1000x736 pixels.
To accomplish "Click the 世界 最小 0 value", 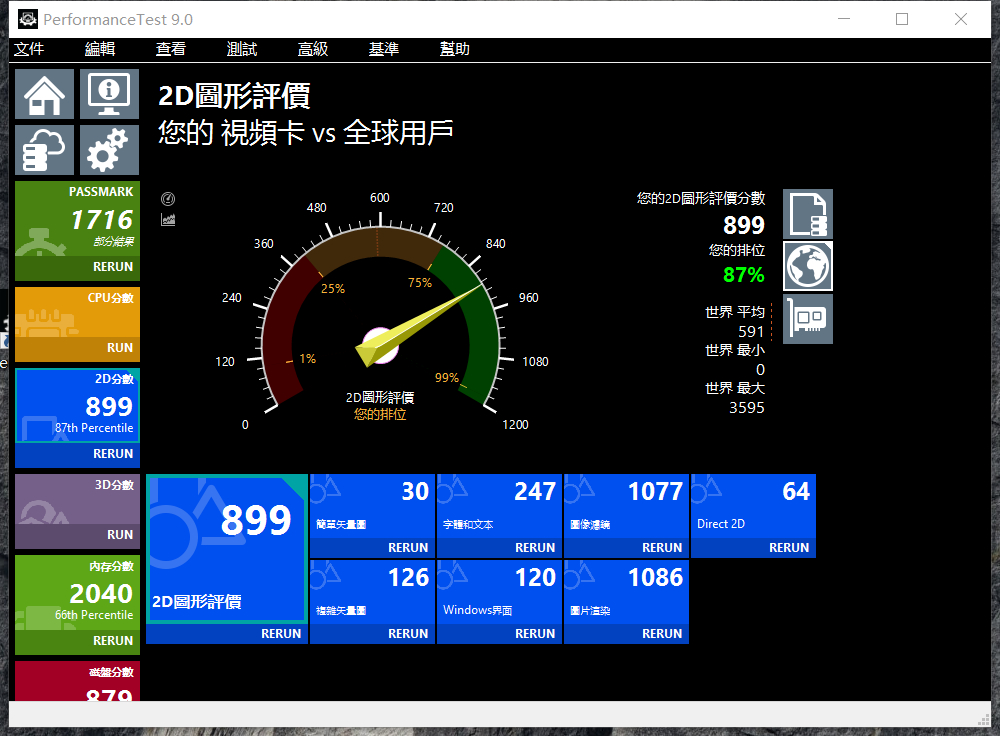I will pos(760,370).
